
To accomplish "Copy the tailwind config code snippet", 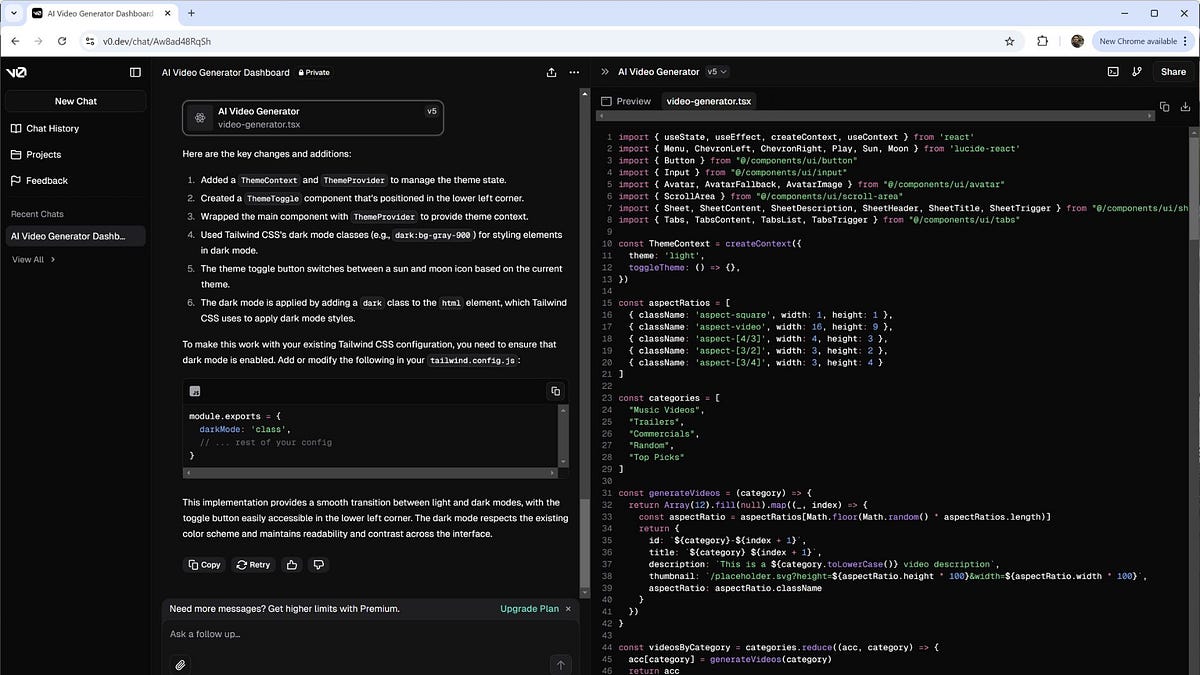I will [555, 391].
